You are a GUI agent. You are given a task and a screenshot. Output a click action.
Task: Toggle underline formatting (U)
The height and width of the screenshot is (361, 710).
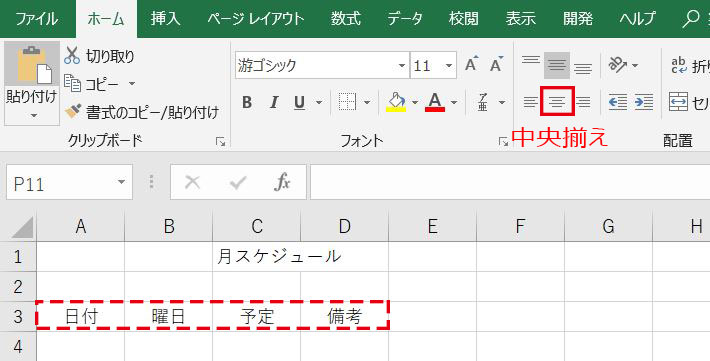click(x=299, y=102)
